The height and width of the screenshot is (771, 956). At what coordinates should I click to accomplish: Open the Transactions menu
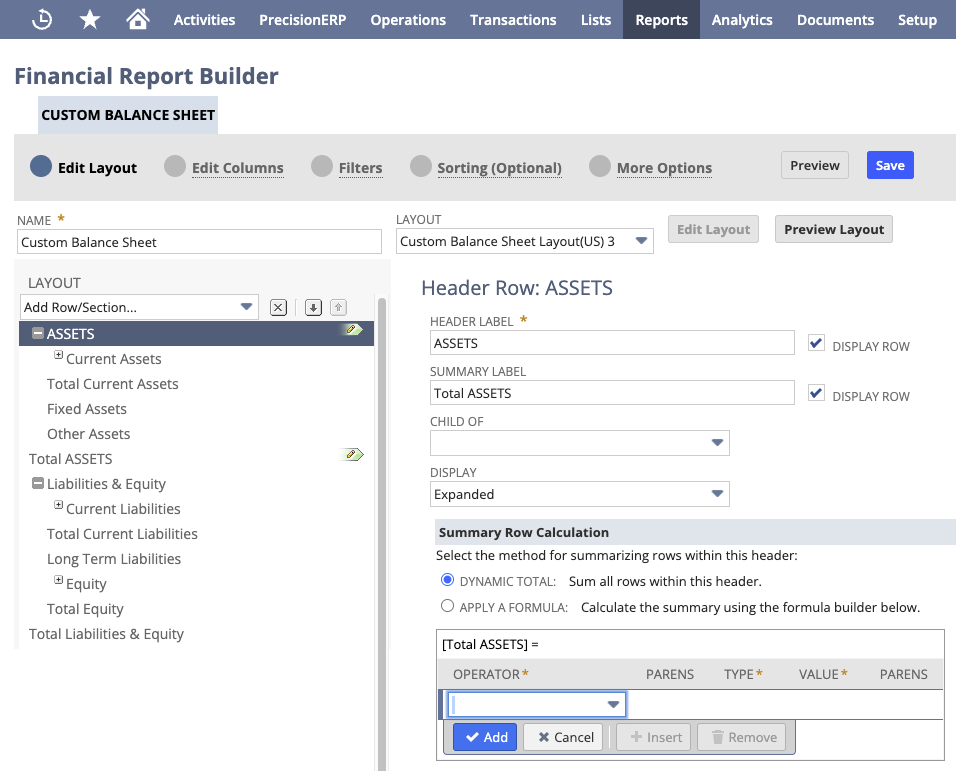tap(513, 19)
